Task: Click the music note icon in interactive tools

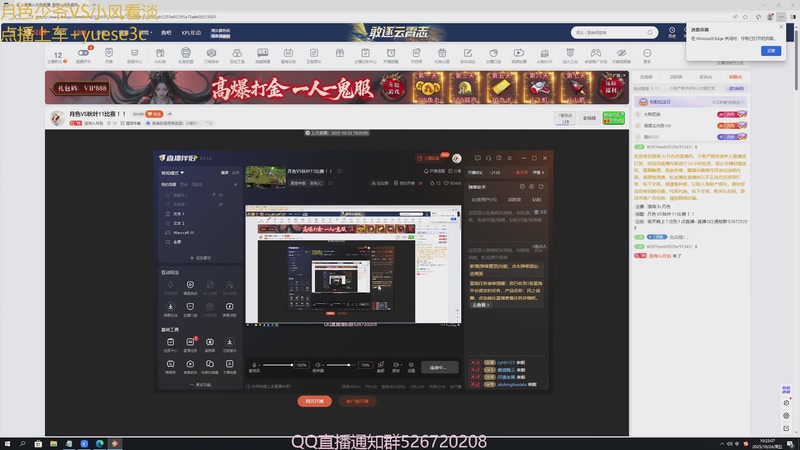Action: pyautogui.click(x=230, y=309)
